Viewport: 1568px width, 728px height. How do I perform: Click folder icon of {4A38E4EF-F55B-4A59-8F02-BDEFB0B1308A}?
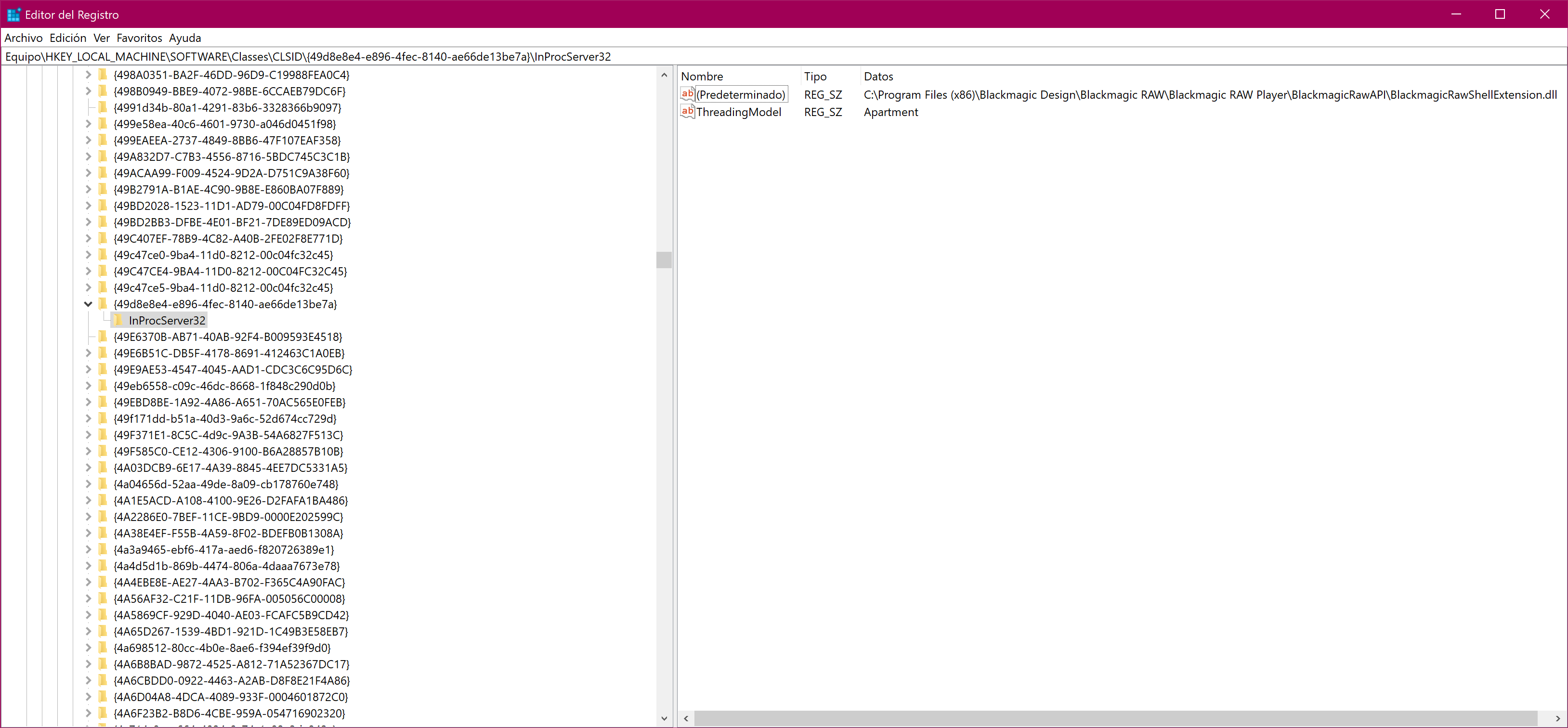(103, 533)
